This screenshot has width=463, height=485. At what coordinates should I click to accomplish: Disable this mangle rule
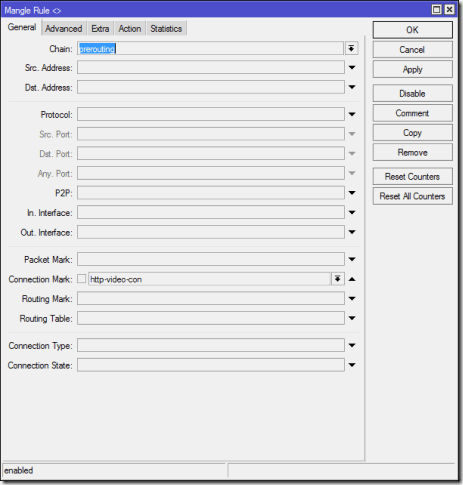pos(412,93)
